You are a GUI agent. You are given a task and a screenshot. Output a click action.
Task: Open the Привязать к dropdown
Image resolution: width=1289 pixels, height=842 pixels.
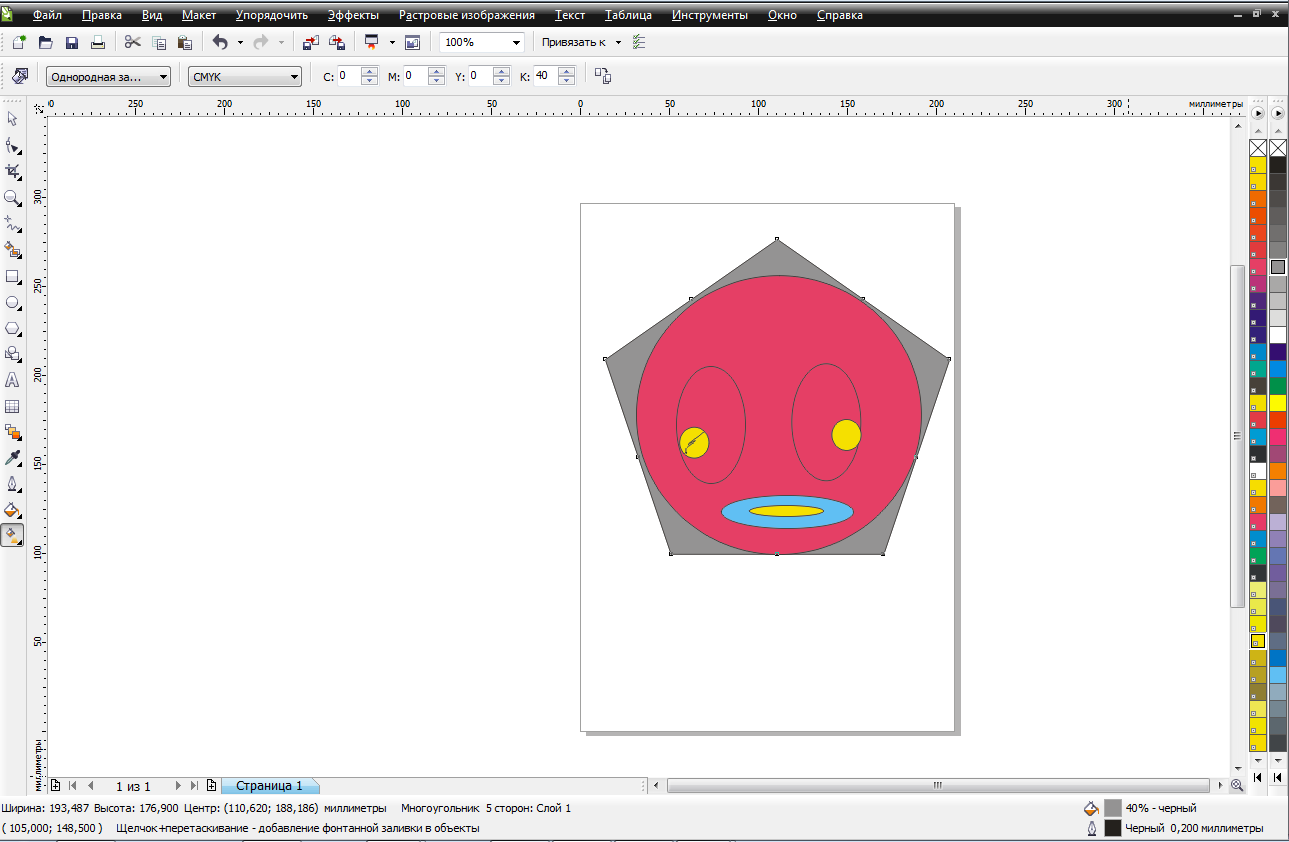tap(618, 42)
